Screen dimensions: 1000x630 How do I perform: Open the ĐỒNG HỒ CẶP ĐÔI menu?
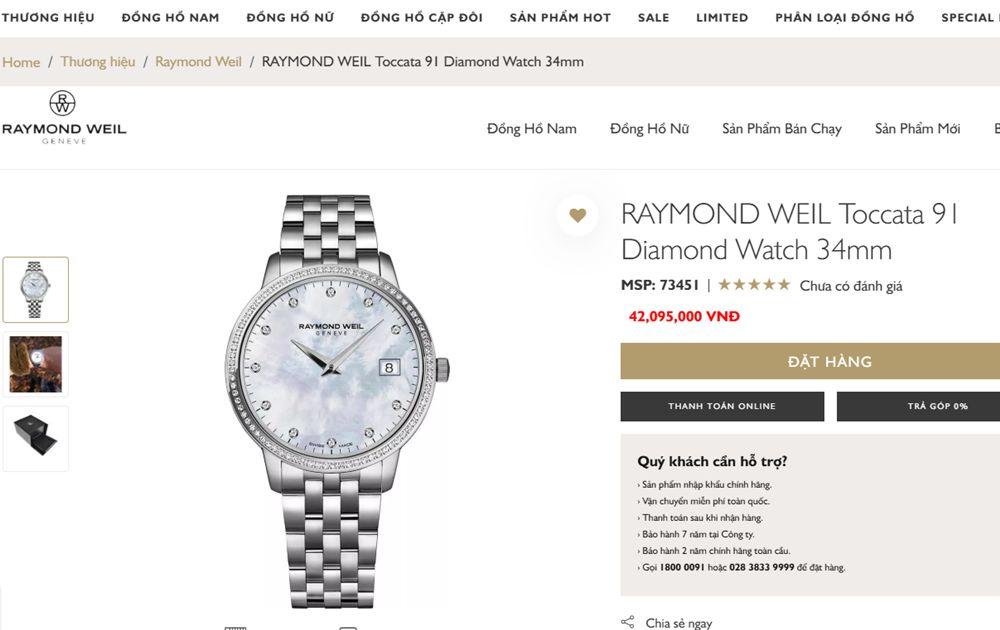click(422, 18)
